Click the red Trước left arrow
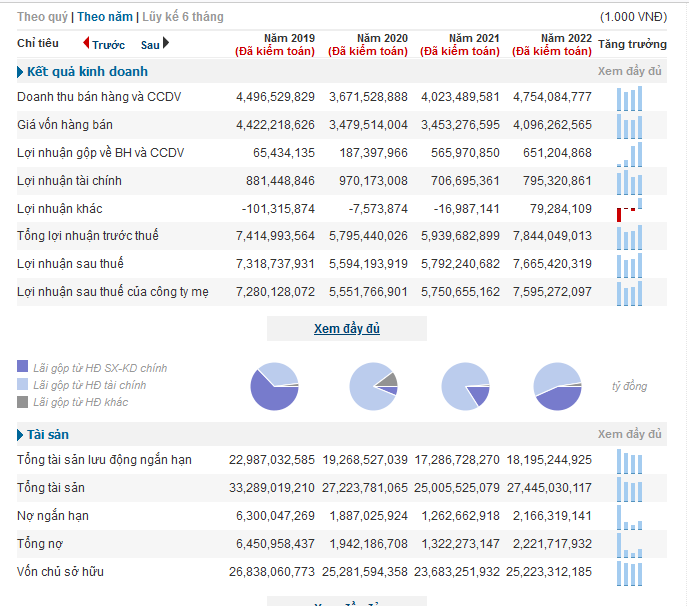Viewport: 689px width, 606px height. (x=86, y=43)
